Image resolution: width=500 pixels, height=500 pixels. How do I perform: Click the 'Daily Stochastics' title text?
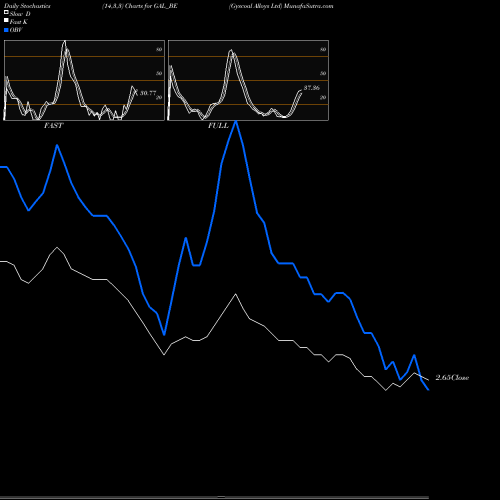point(27,6)
